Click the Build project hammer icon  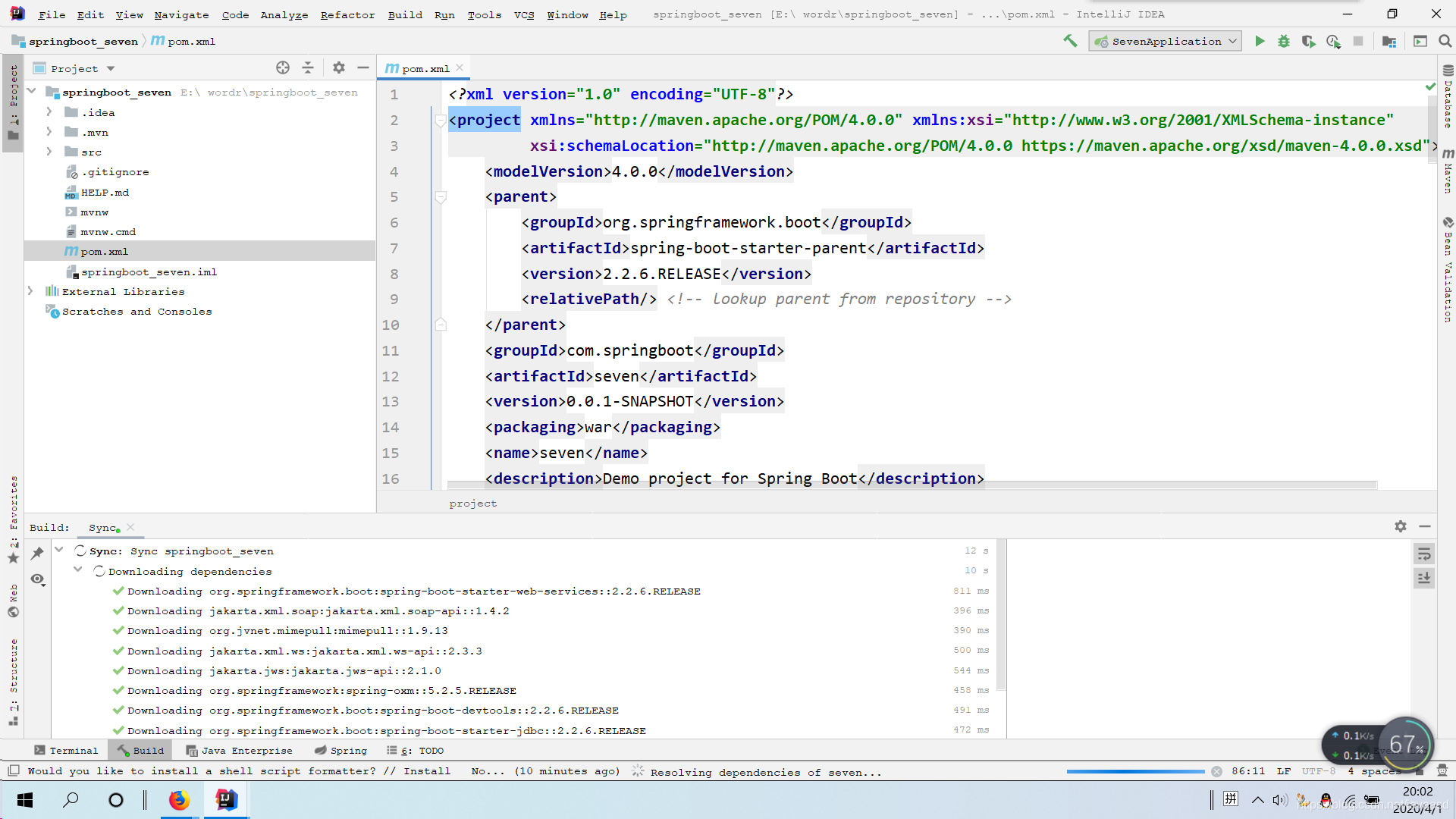pyautogui.click(x=1070, y=41)
